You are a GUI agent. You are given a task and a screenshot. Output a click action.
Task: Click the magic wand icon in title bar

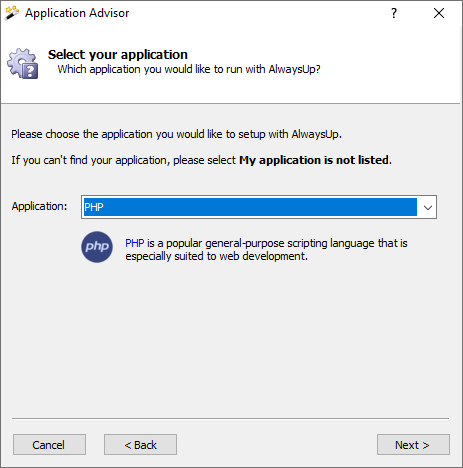click(12, 13)
